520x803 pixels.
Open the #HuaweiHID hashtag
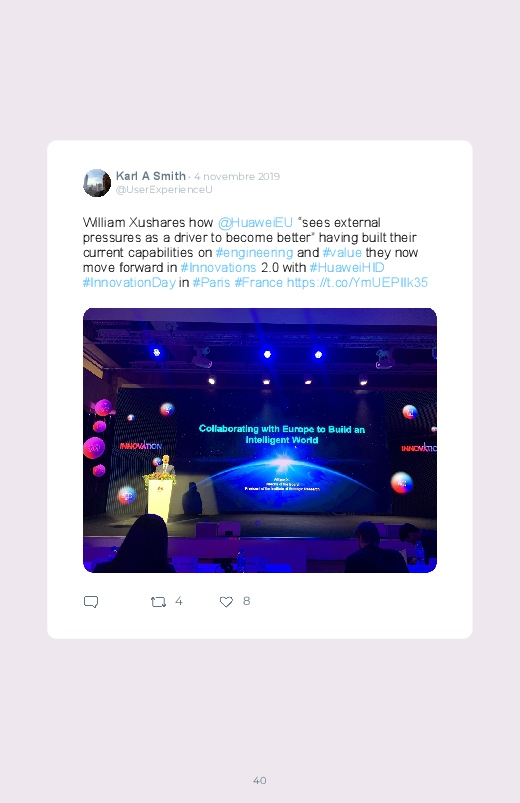(x=347, y=267)
